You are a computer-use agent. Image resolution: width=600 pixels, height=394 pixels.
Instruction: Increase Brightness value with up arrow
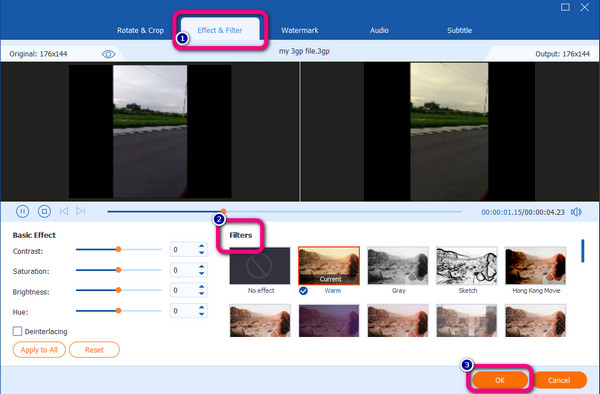click(202, 287)
